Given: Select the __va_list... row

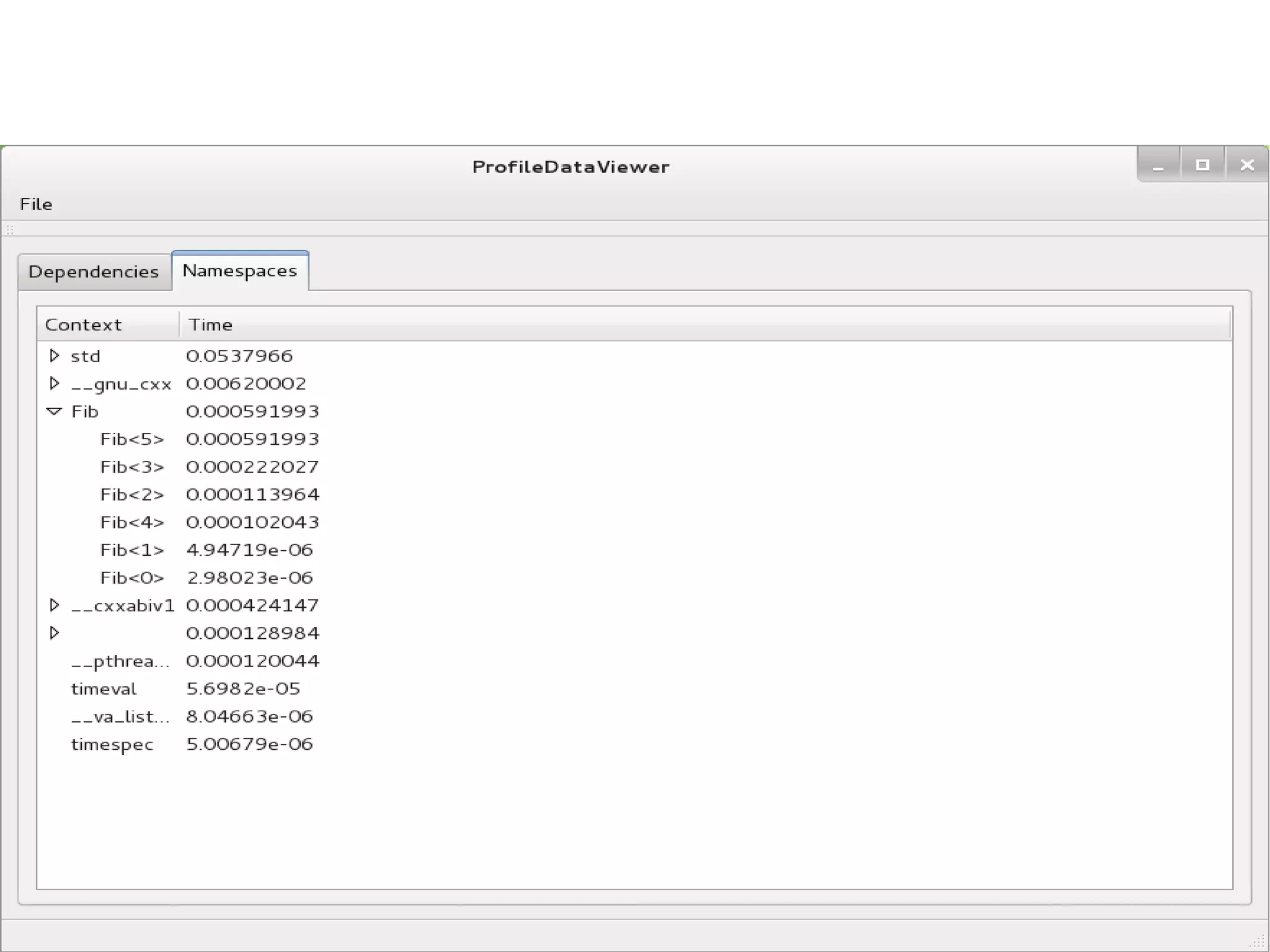Looking at the screenshot, I should click(x=120, y=717).
